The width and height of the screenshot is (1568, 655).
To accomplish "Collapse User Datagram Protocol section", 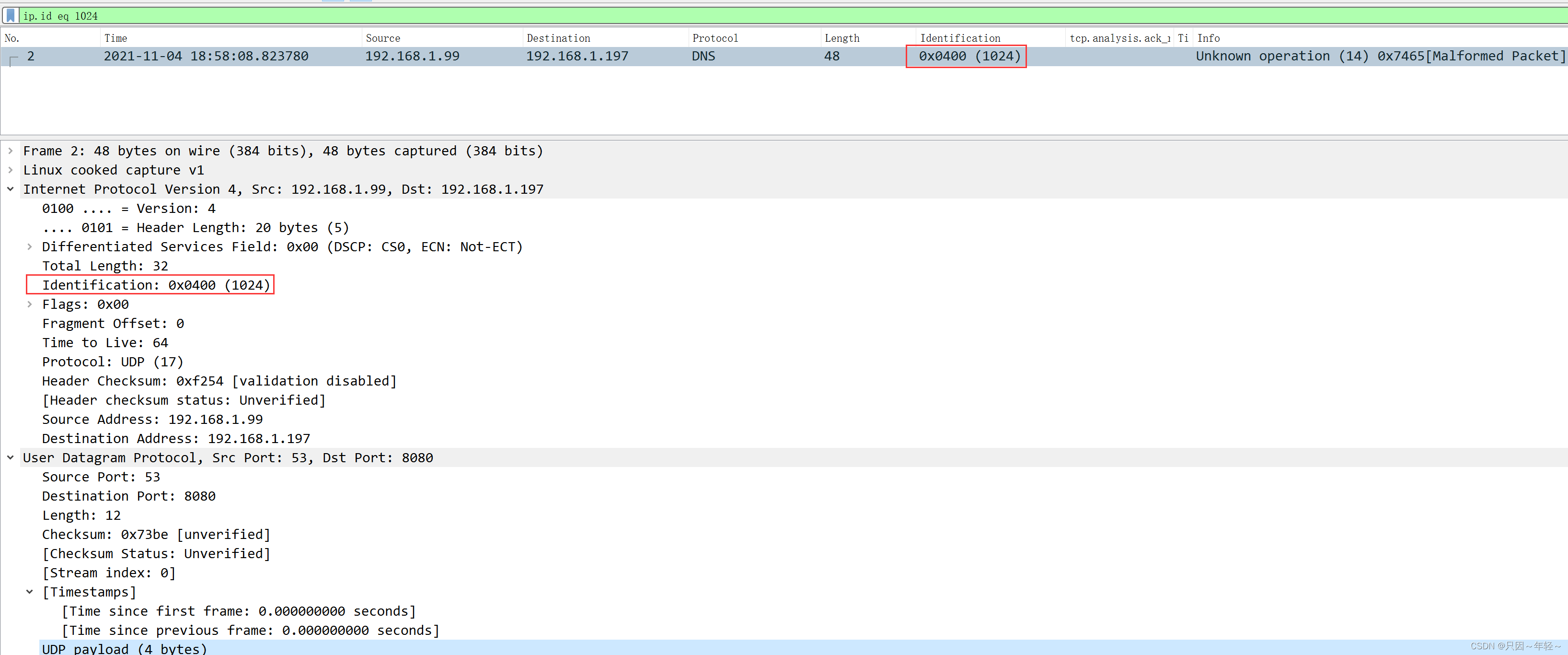I will pyautogui.click(x=11, y=457).
